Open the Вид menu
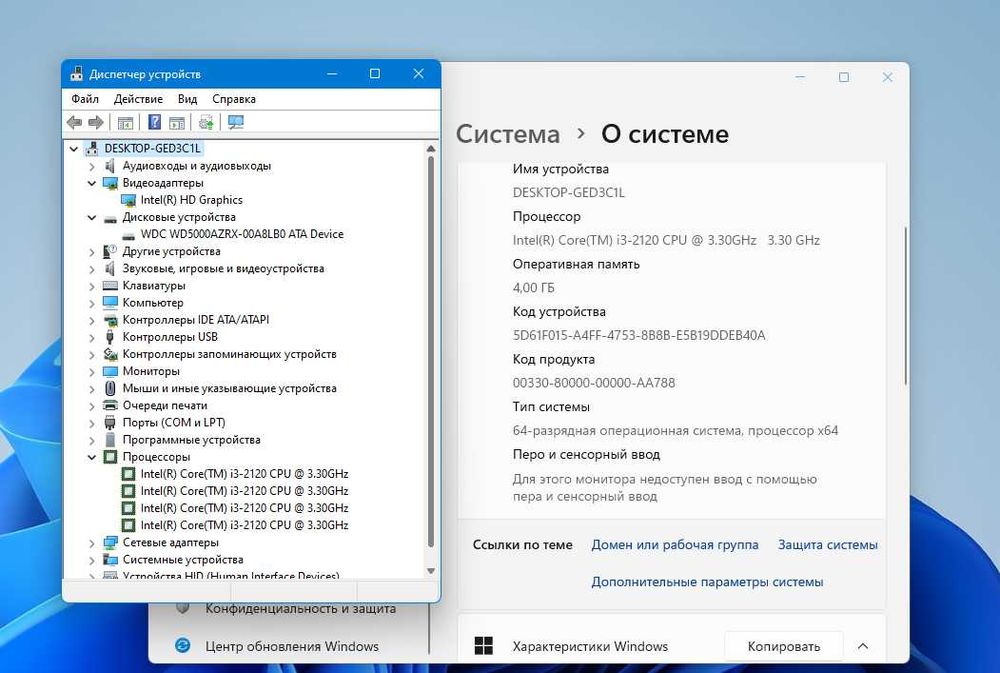 (x=187, y=99)
